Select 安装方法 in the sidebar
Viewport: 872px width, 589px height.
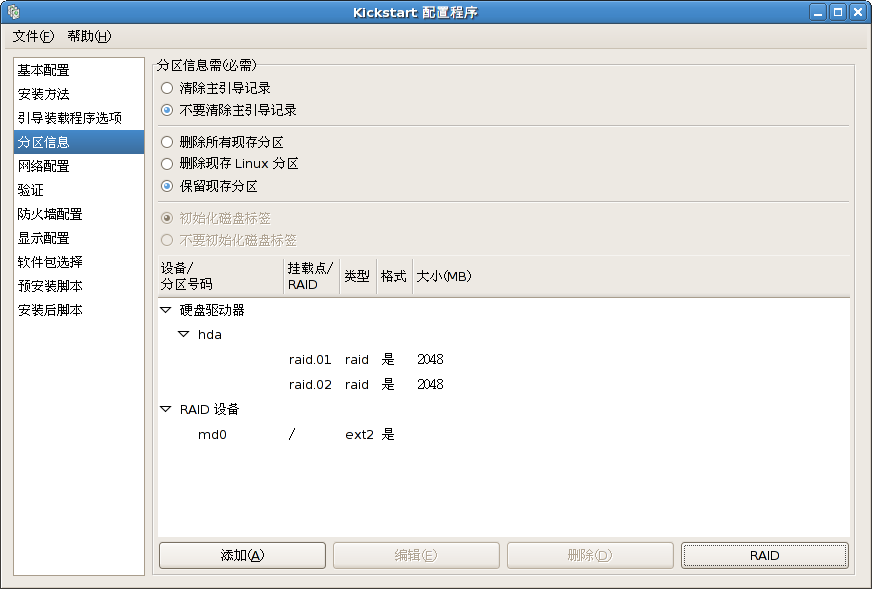pyautogui.click(x=78, y=94)
